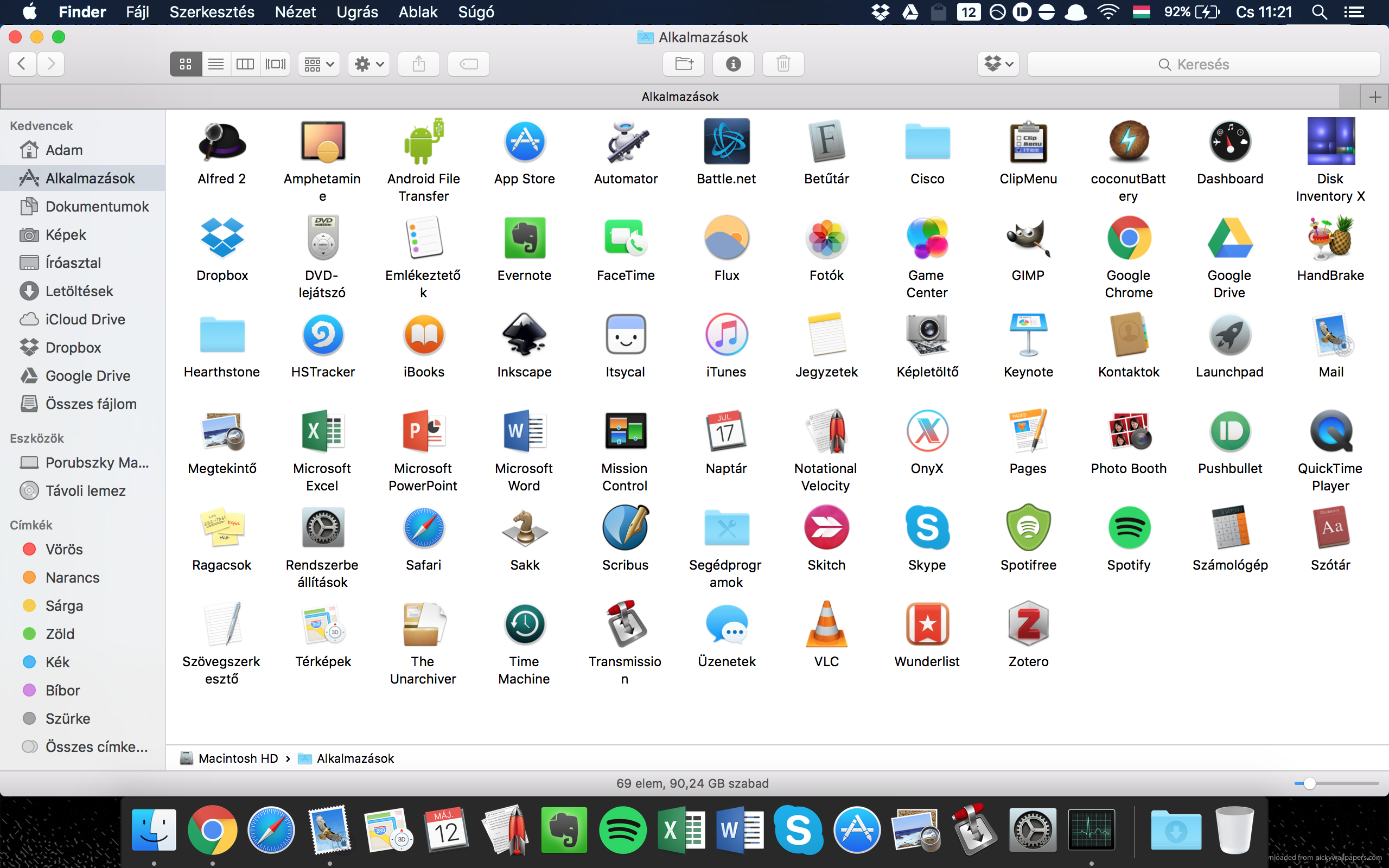
Task: Click the new folder toolbar icon
Action: tap(683, 63)
